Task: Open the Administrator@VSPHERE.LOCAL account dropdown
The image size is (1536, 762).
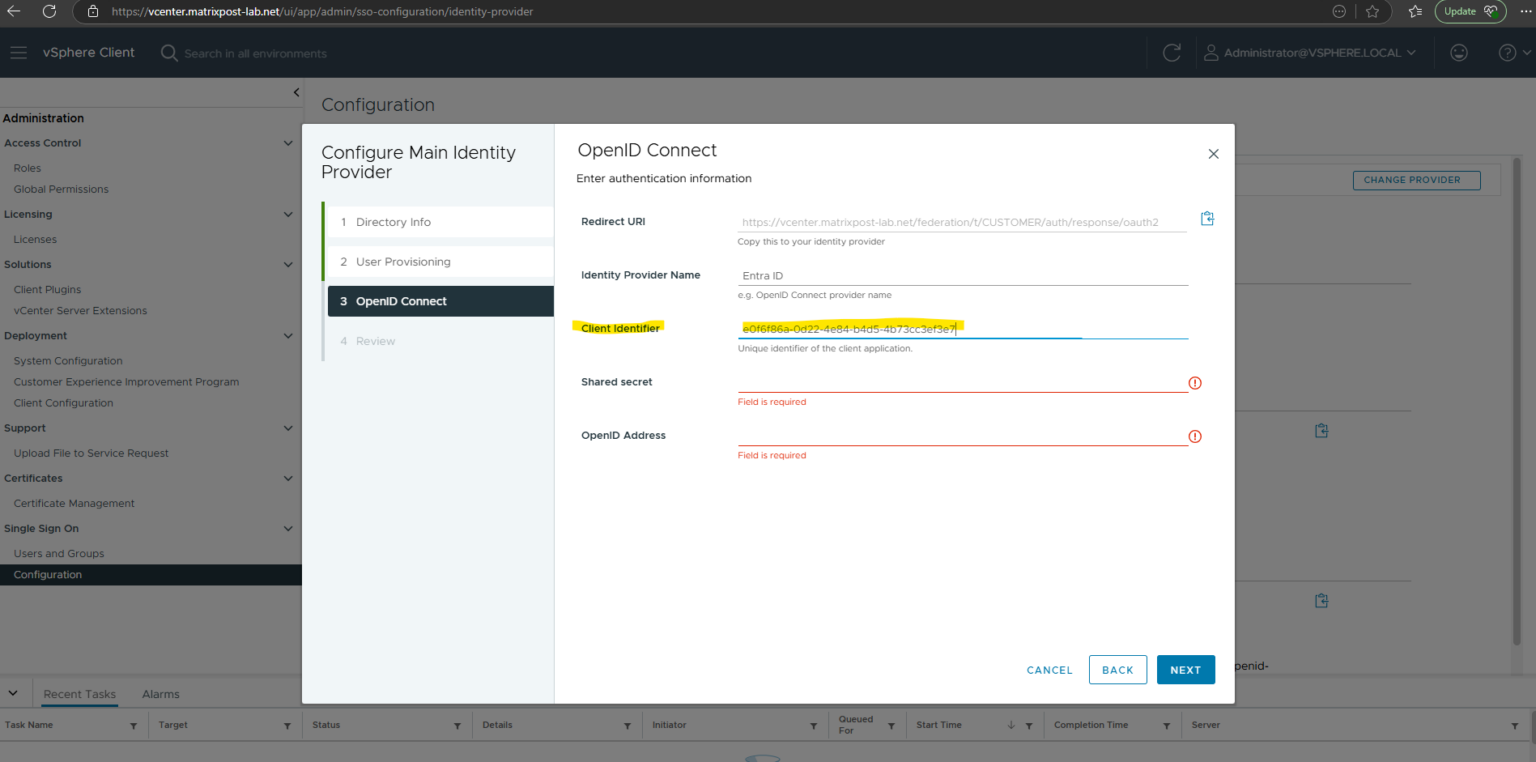Action: (1310, 52)
